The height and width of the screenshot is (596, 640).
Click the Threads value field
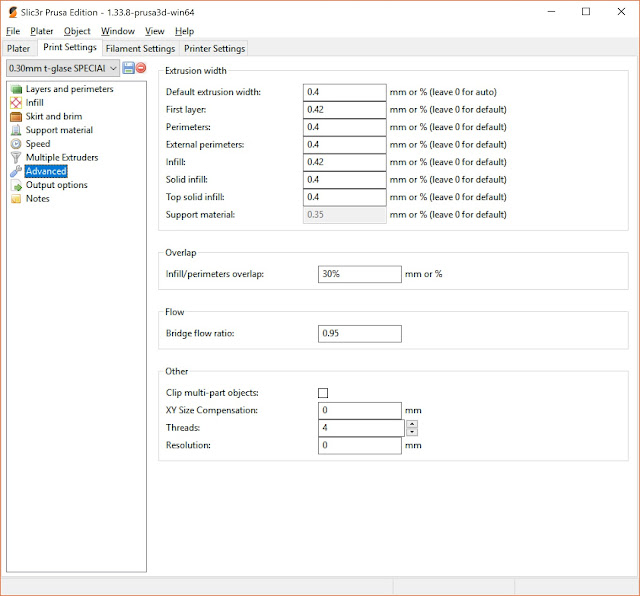click(361, 428)
